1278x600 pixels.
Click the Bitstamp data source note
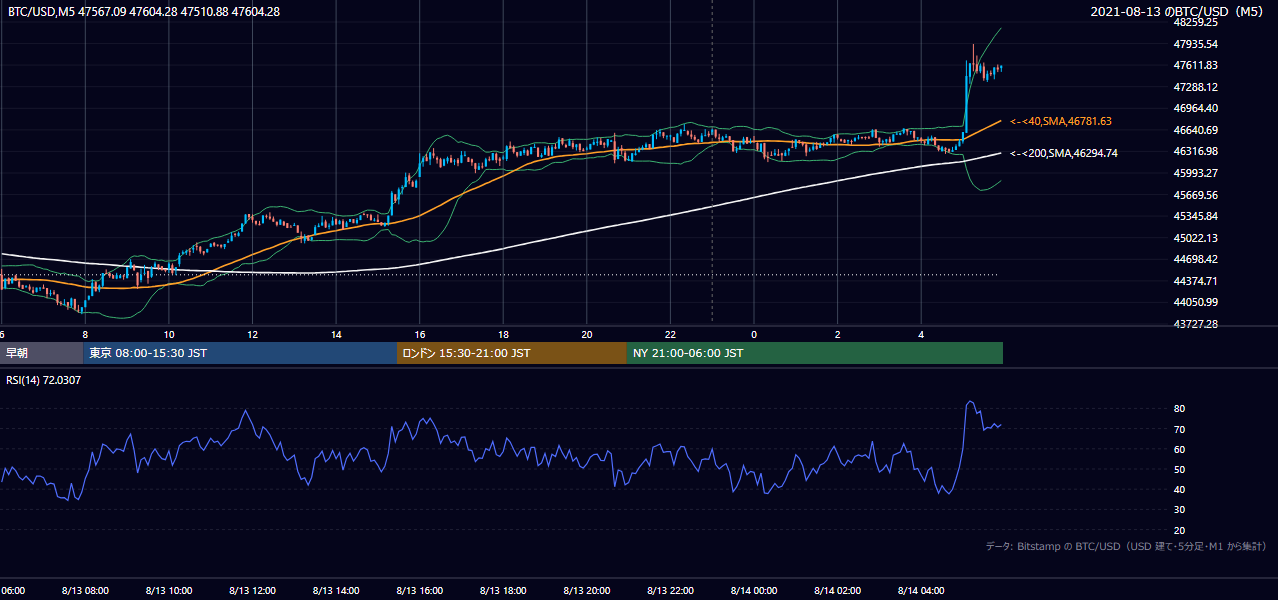(x=1126, y=546)
